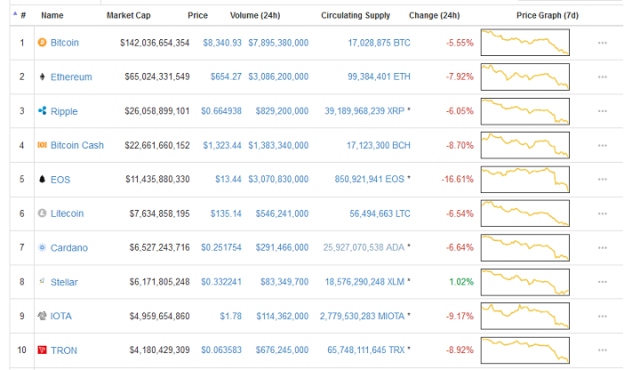Screen dimensions: 640x370
Task: Open TRON 7-day price graph
Action: click(x=525, y=350)
